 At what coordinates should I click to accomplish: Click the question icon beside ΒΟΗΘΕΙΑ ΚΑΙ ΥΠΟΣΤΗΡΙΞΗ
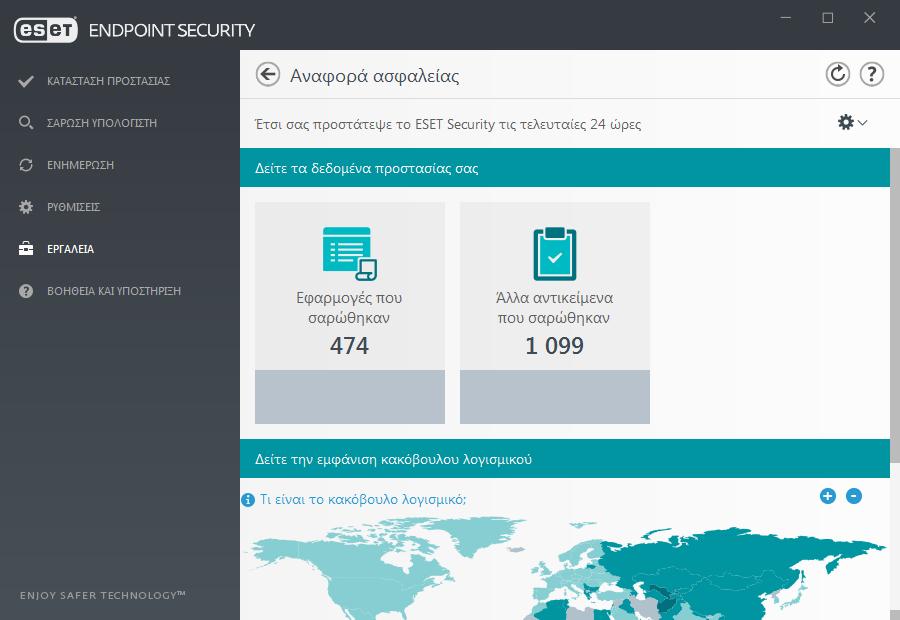[x=26, y=290]
